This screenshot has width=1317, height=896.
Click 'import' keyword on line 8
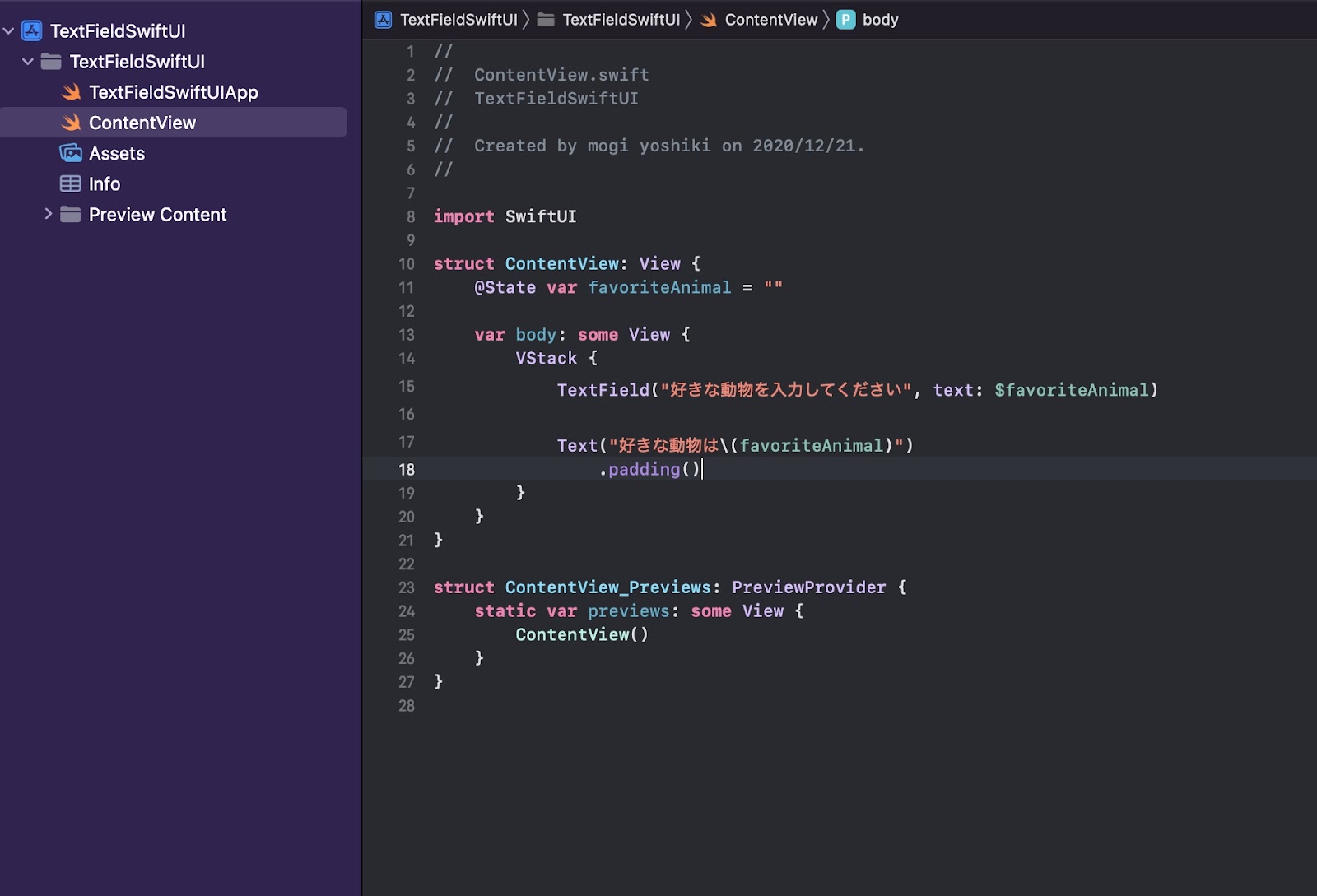tap(464, 216)
